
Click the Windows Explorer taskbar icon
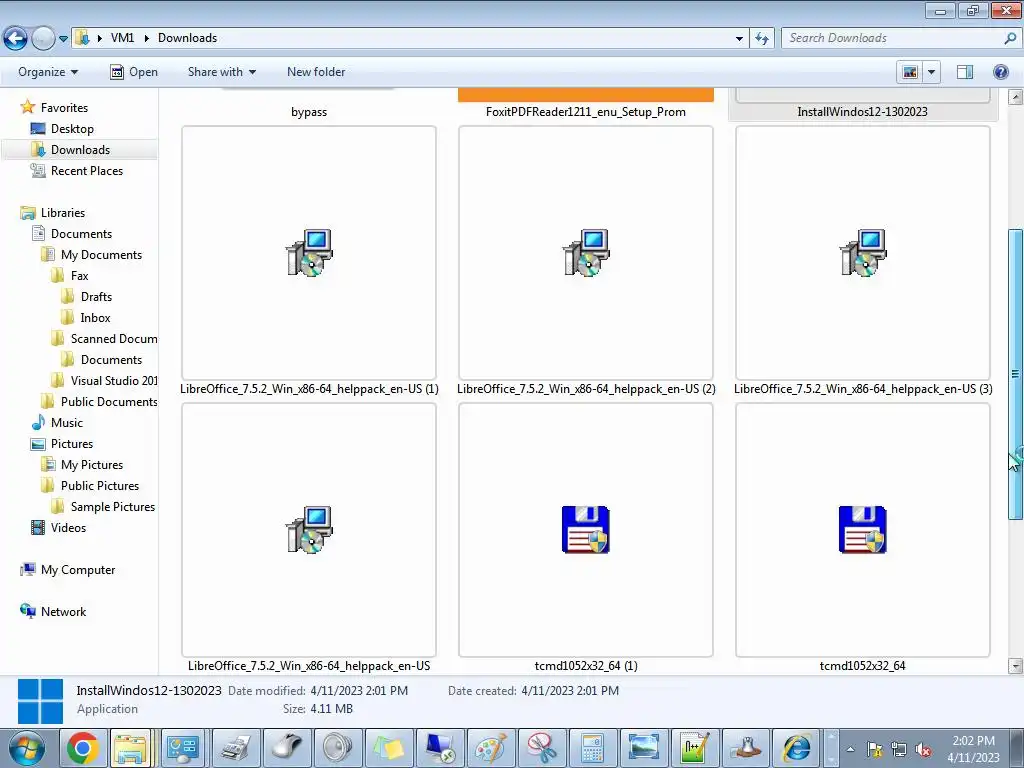[130, 748]
